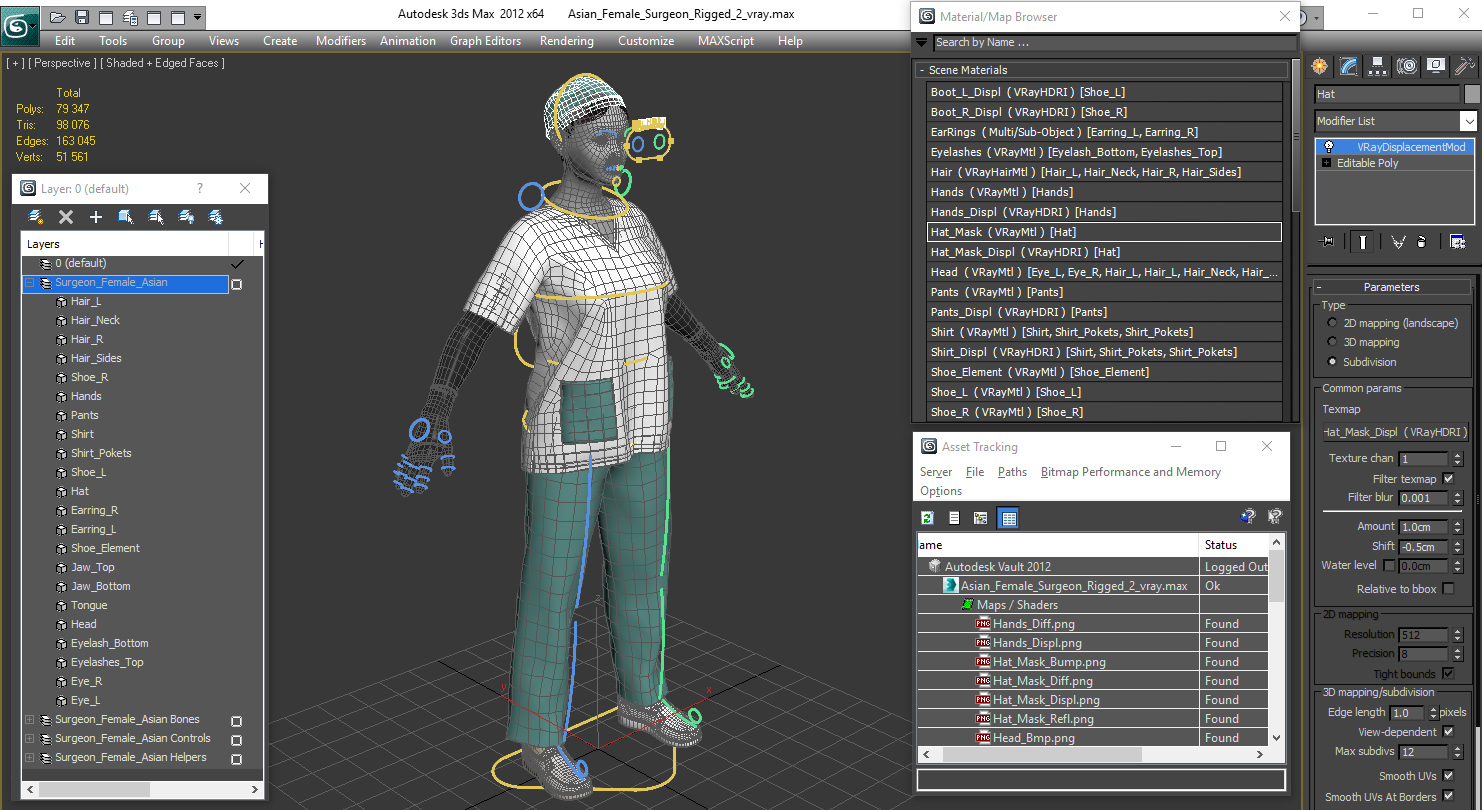Click the Delete Layer X icon
This screenshot has width=1482, height=810.
(x=66, y=216)
